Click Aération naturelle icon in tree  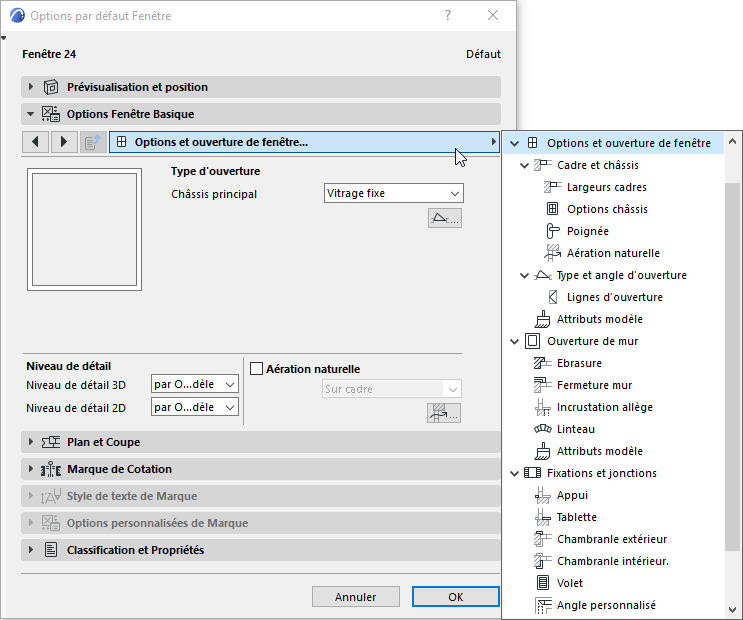point(553,253)
